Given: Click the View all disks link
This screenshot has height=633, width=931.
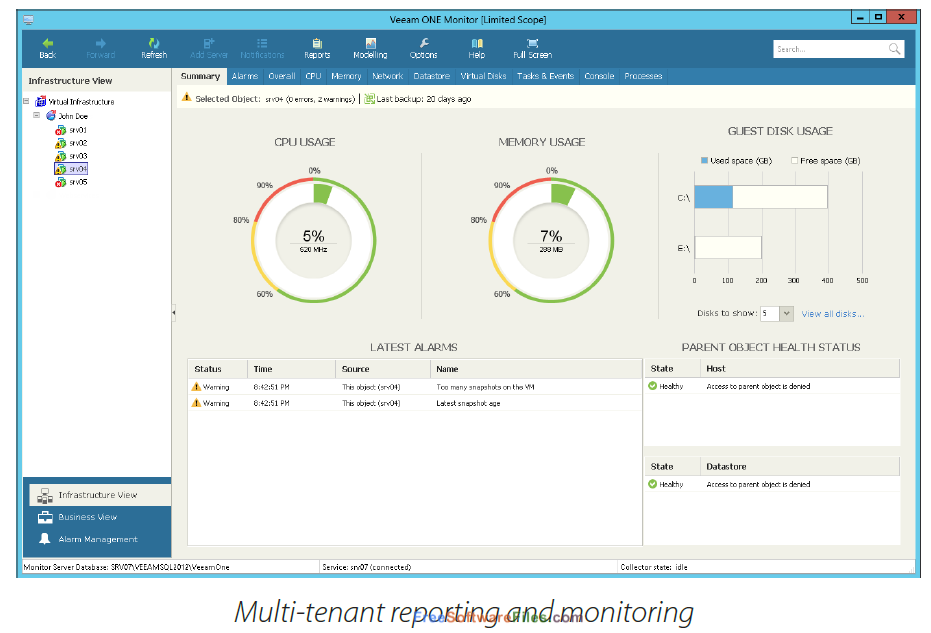Looking at the screenshot, I should (x=832, y=314).
